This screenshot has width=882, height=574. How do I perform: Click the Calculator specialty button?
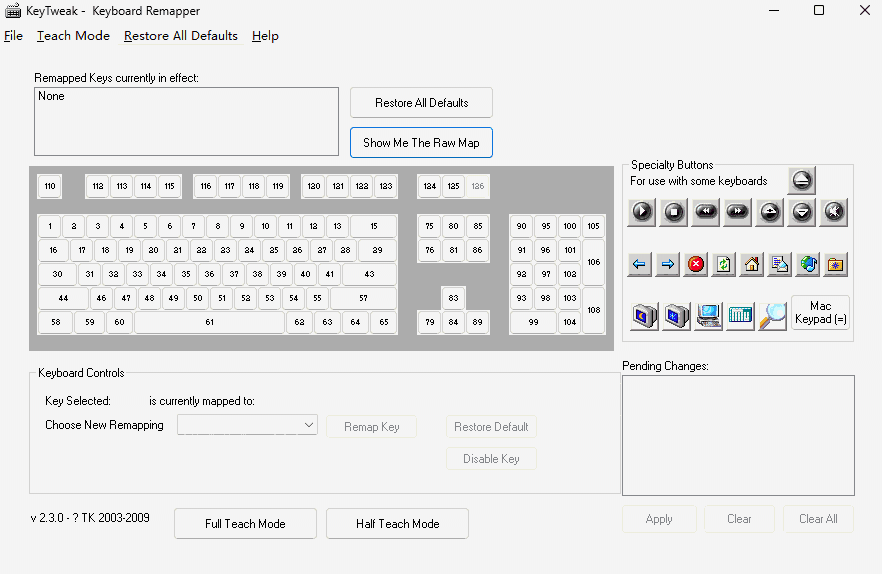pyautogui.click(x=740, y=315)
